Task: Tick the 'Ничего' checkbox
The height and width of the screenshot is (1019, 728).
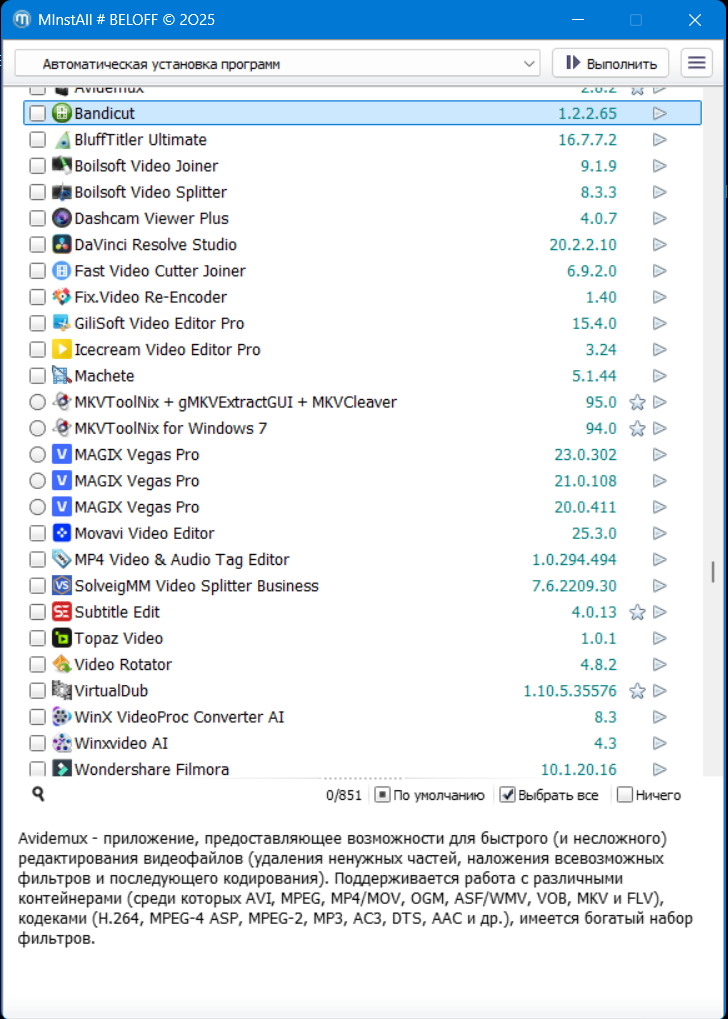Action: pyautogui.click(x=625, y=795)
